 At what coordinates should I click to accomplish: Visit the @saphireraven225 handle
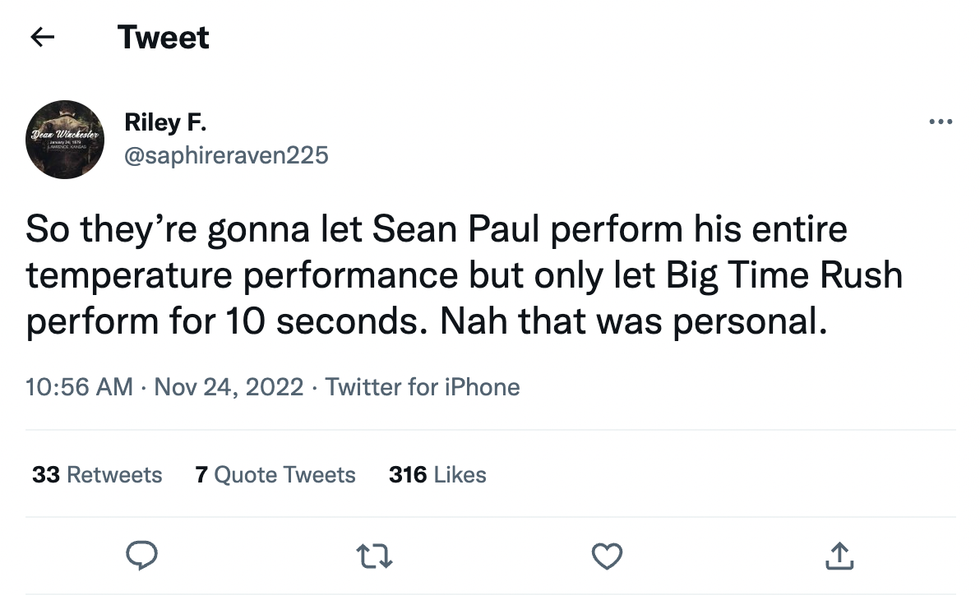pyautogui.click(x=226, y=155)
